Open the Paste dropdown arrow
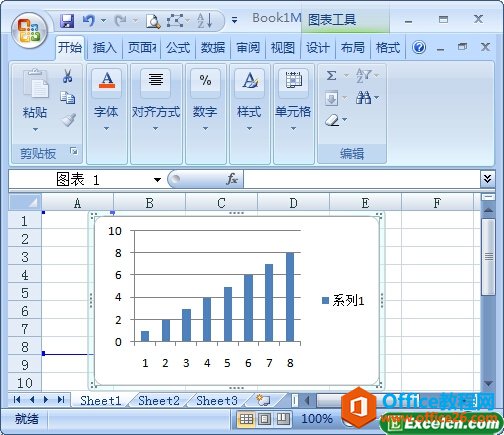The width and height of the screenshot is (504, 435). coord(35,129)
